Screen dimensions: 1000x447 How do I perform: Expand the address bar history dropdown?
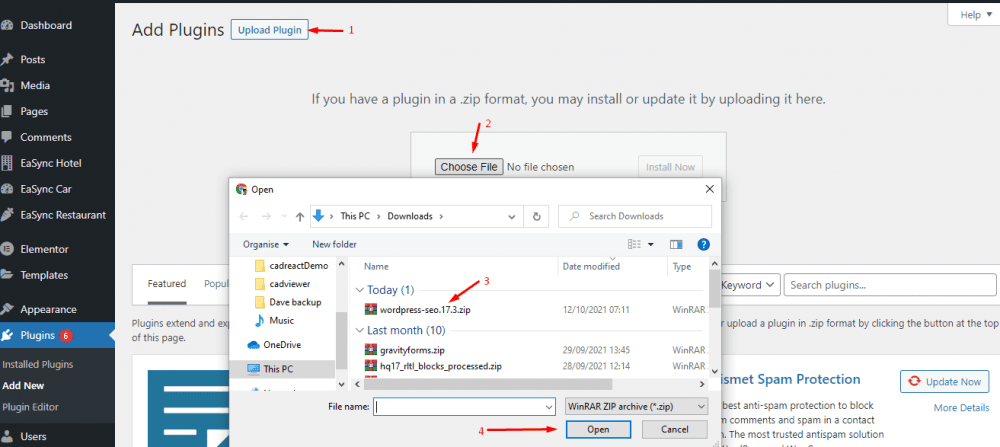click(x=511, y=217)
